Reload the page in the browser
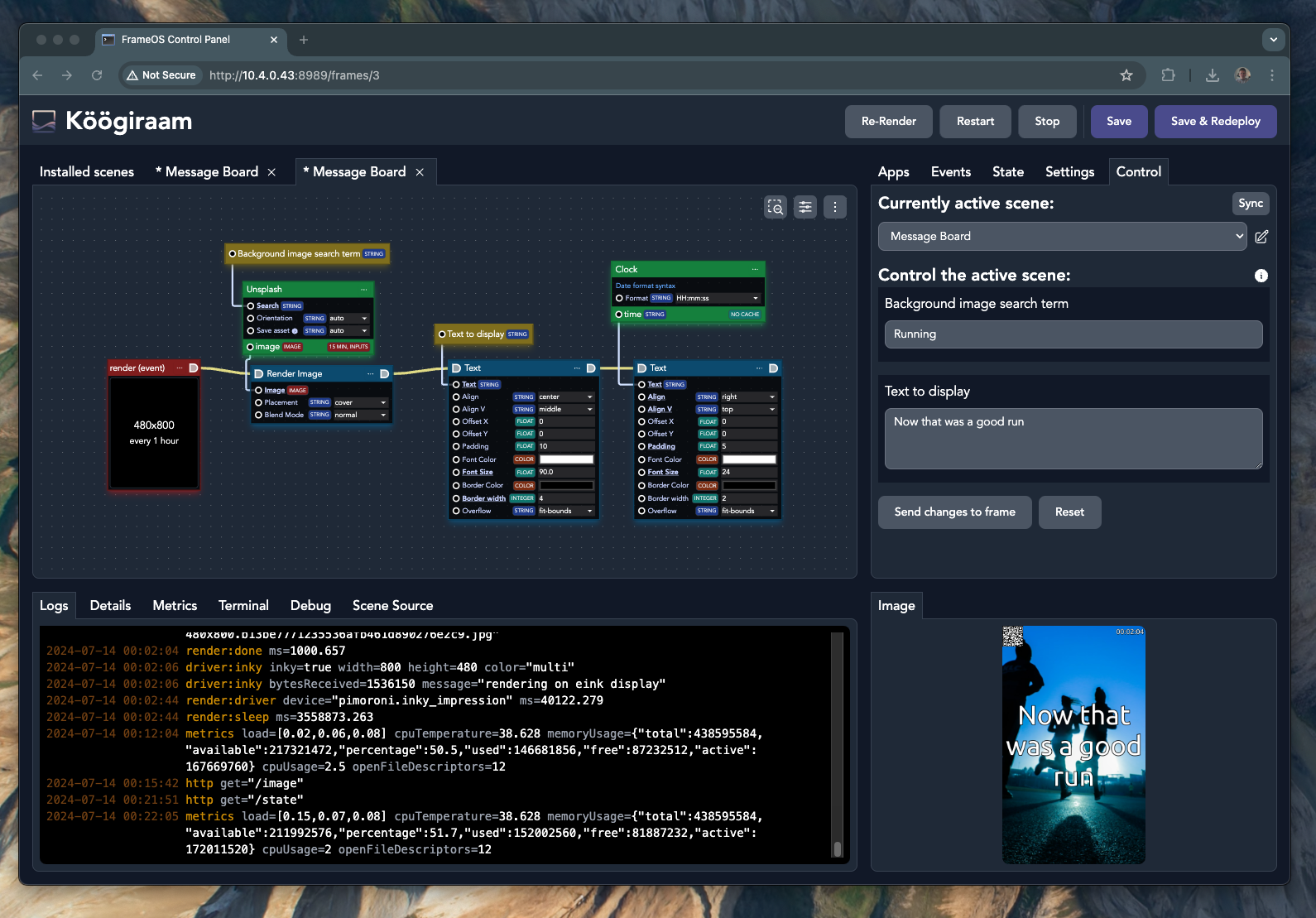 (97, 75)
